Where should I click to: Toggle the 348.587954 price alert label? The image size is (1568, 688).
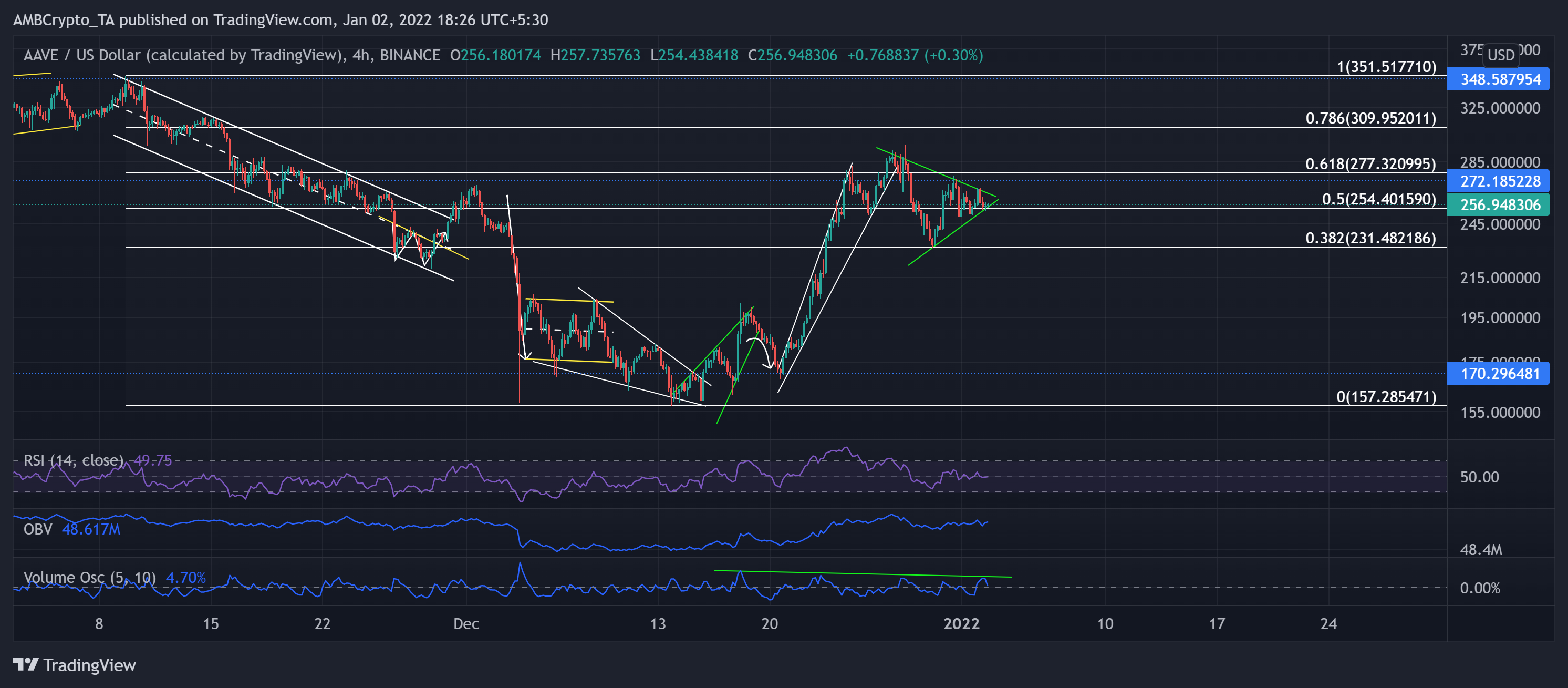(1499, 78)
